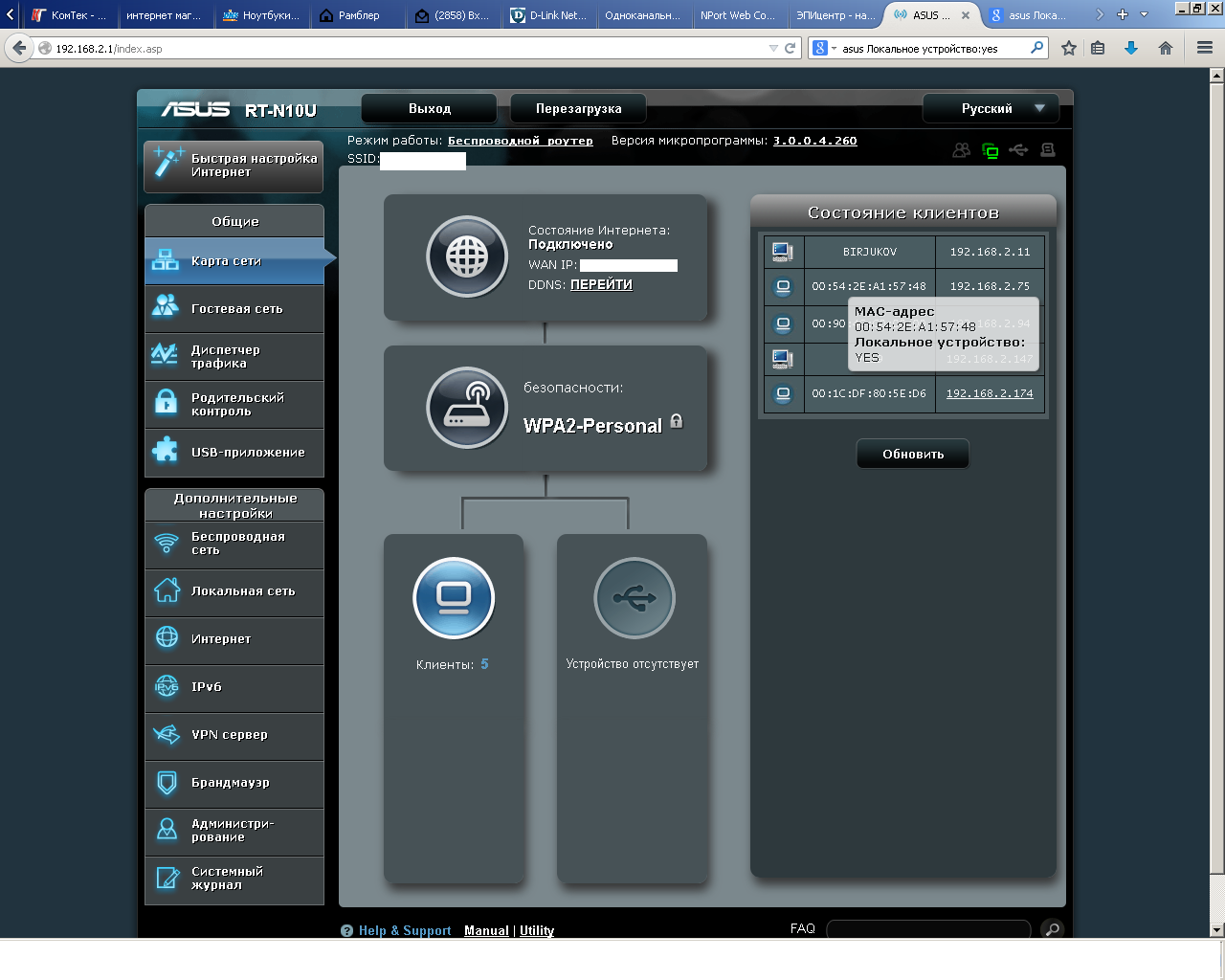
Task: Expand the list of all browser tabs
Action: (1144, 14)
